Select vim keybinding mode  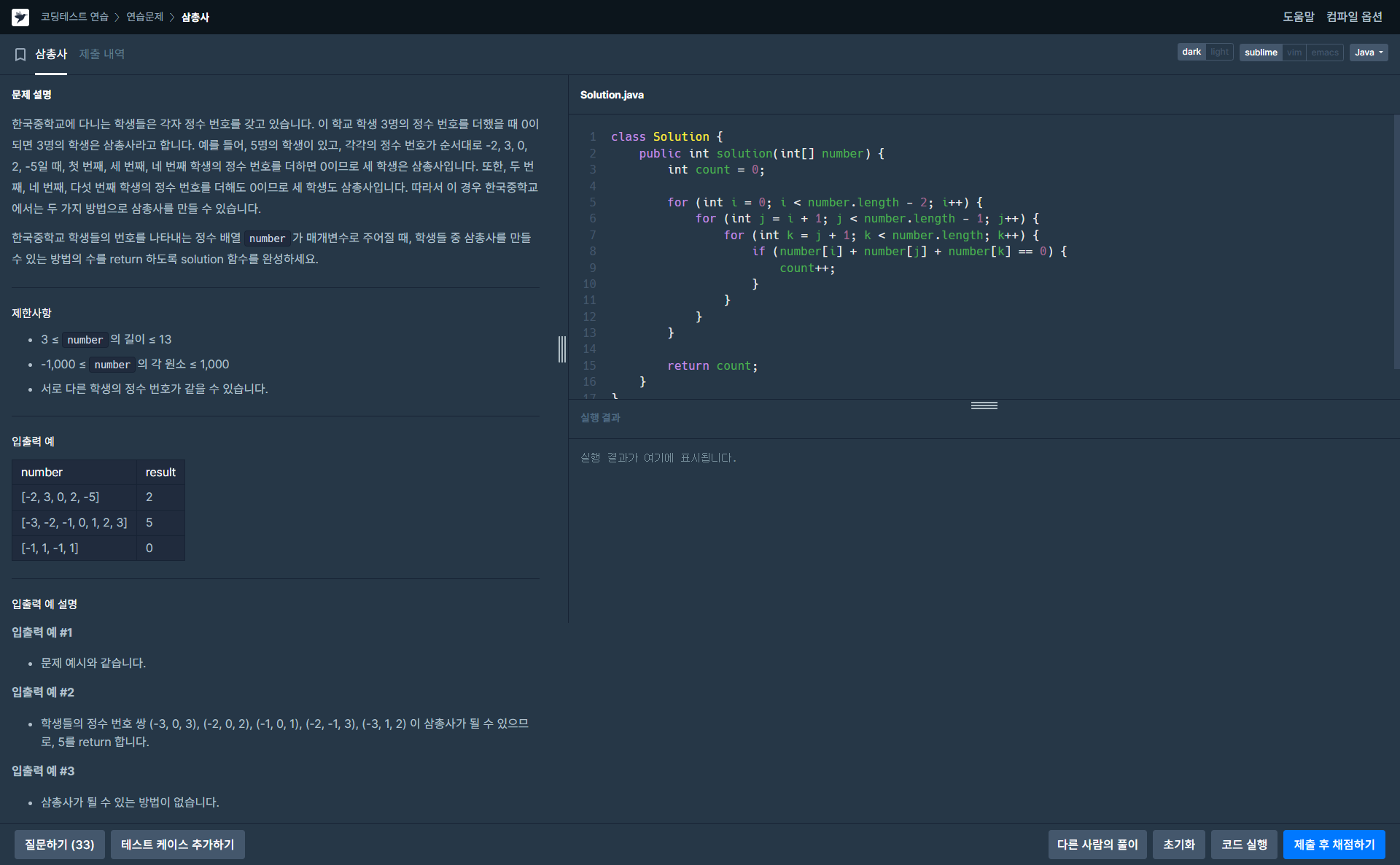pyautogui.click(x=1294, y=53)
